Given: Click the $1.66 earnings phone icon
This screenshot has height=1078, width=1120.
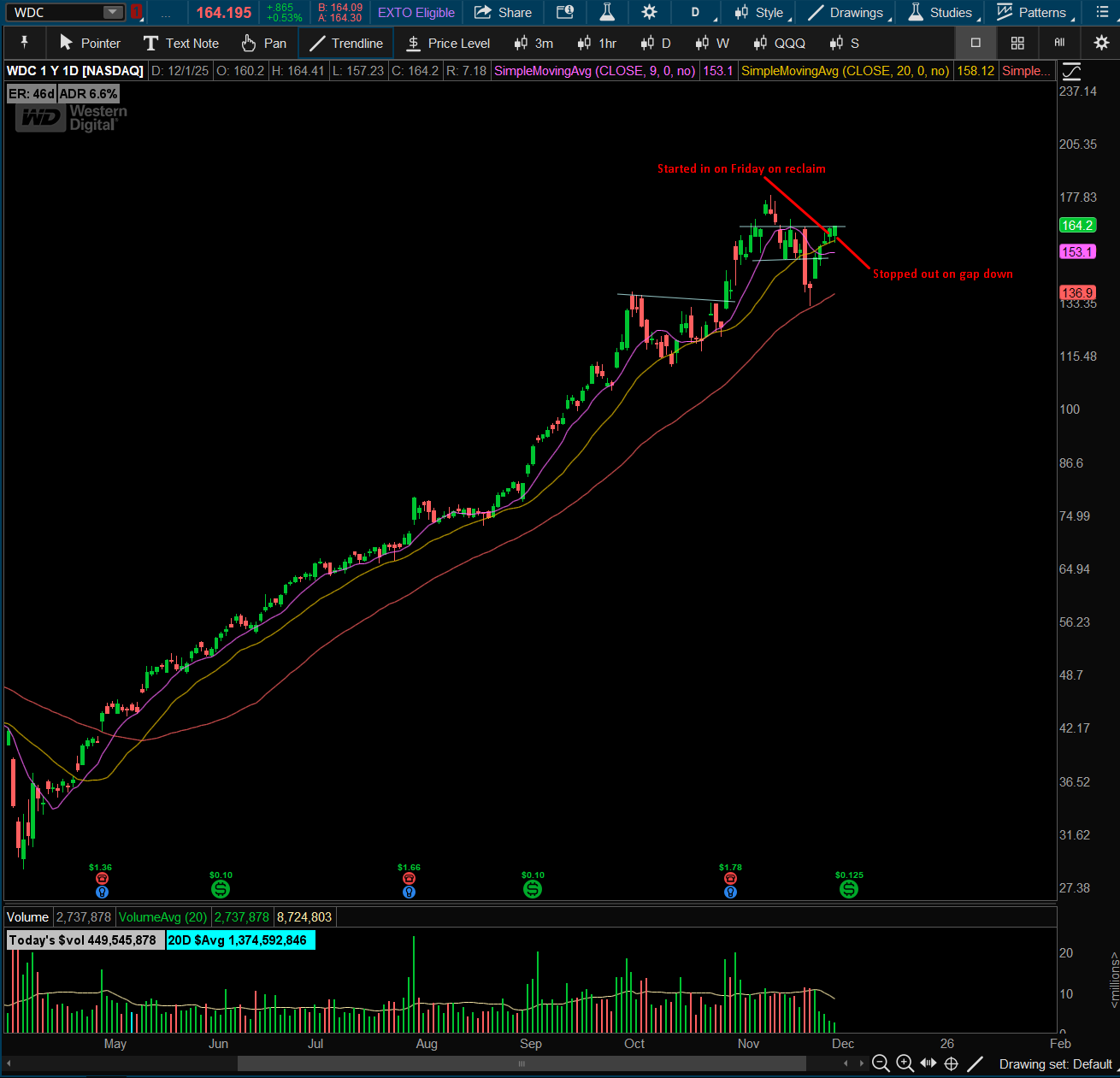Looking at the screenshot, I should tap(409, 879).
